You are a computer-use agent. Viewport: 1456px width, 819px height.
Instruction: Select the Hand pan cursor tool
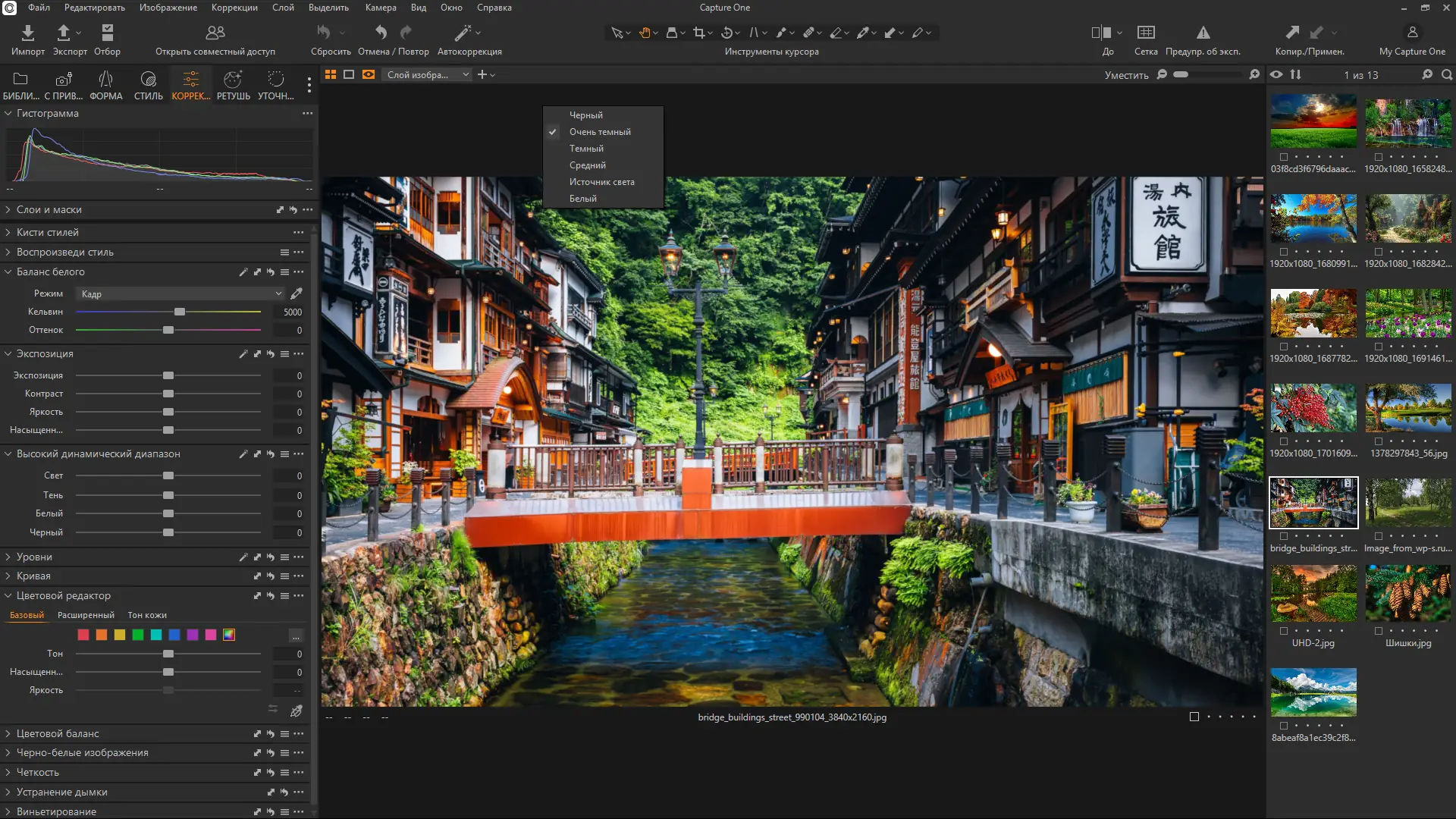coord(645,33)
